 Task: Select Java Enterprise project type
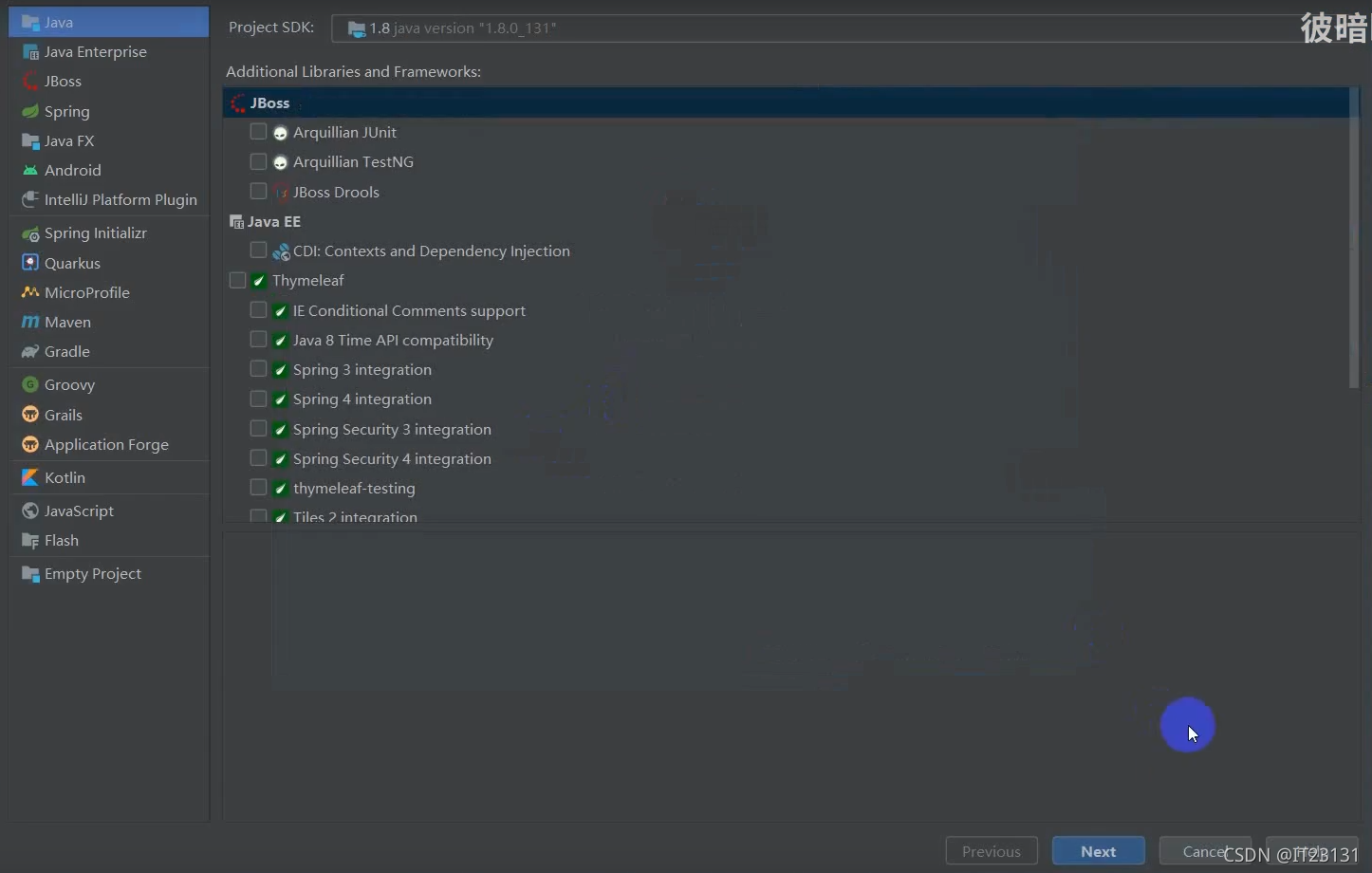coord(108,51)
